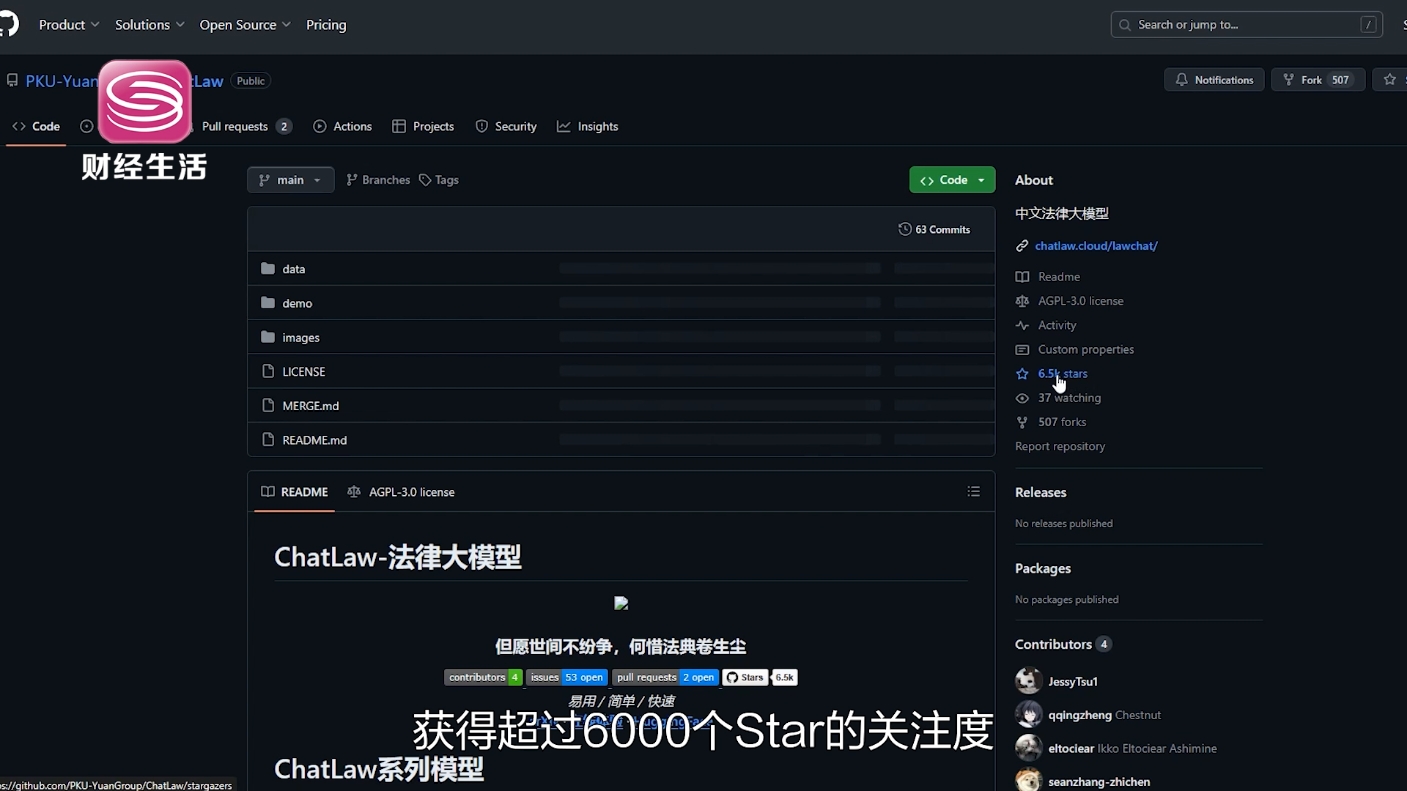Open the Activity link
Viewport: 1407px width, 791px height.
(x=1057, y=325)
